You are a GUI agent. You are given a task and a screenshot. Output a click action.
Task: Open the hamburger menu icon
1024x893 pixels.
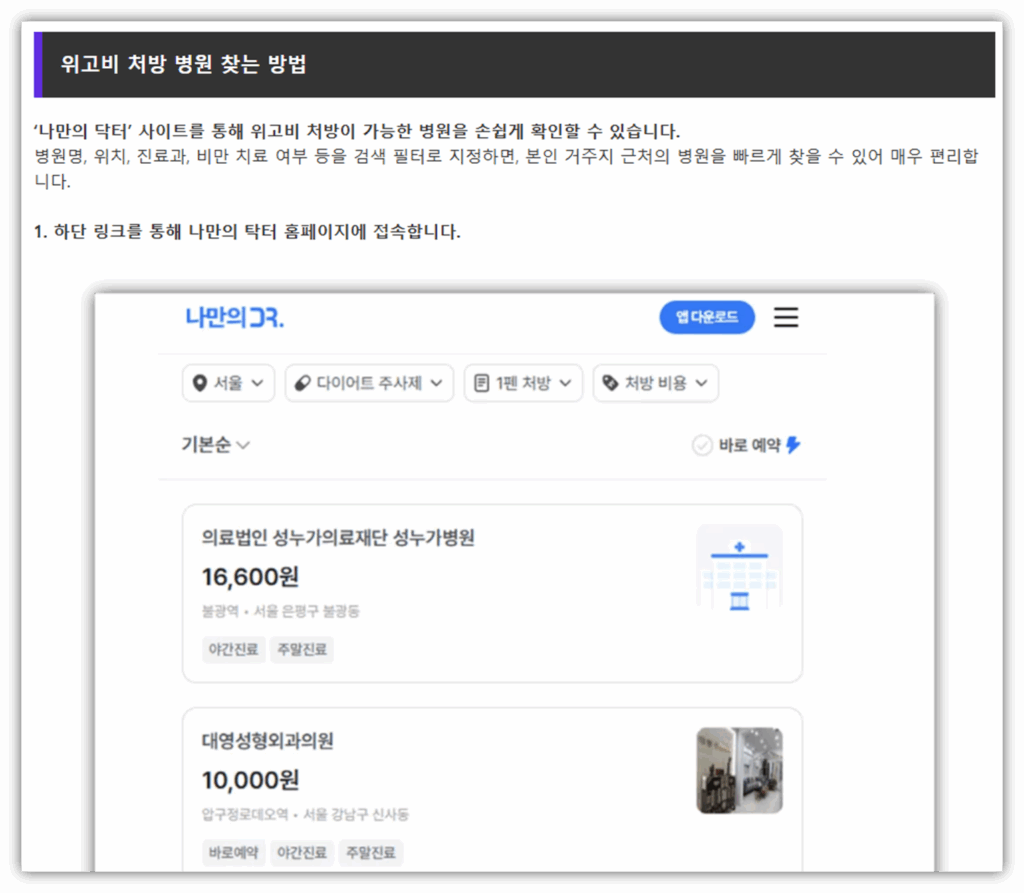point(786,317)
